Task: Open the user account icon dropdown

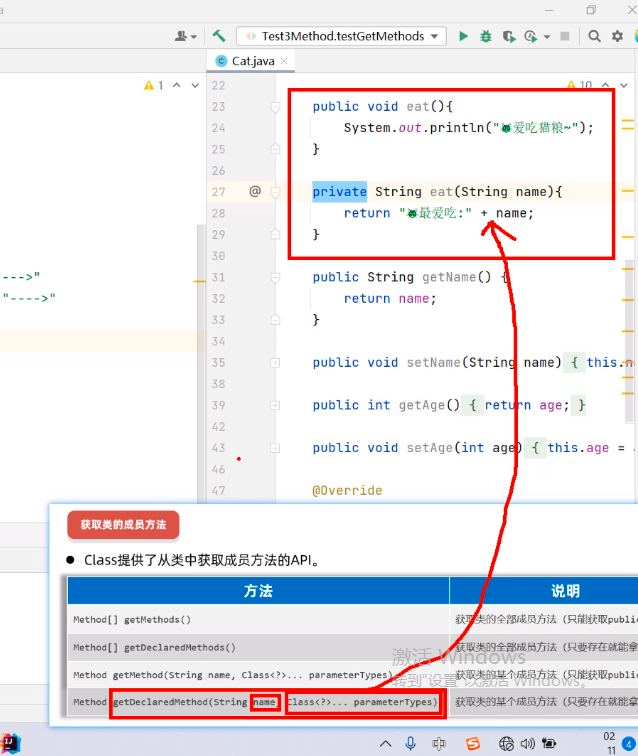Action: click(186, 36)
